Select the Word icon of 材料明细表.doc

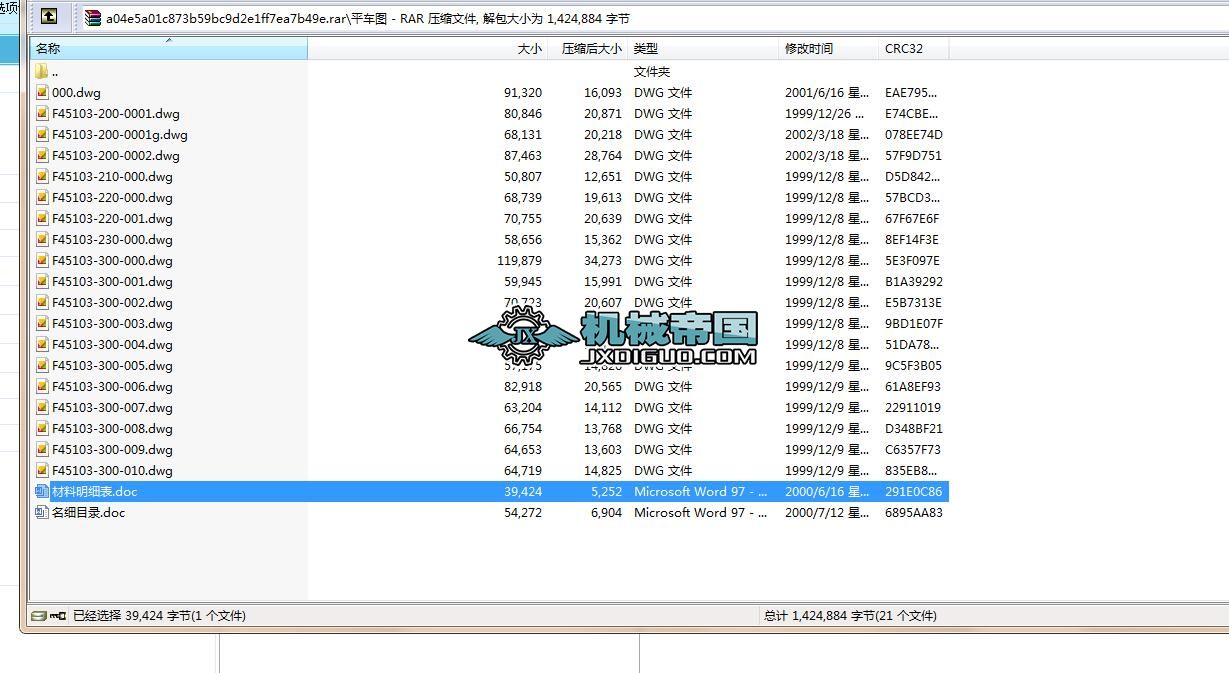[42, 491]
